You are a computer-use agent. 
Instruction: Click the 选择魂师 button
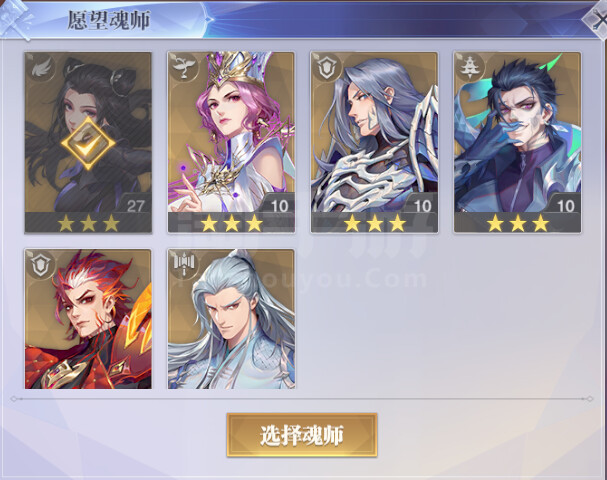(302, 435)
